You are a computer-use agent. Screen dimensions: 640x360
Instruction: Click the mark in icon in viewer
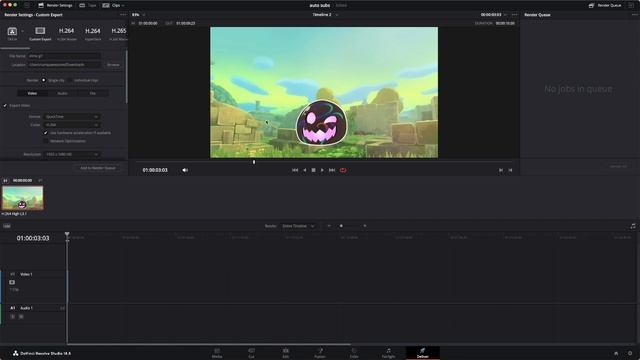[x=501, y=170]
